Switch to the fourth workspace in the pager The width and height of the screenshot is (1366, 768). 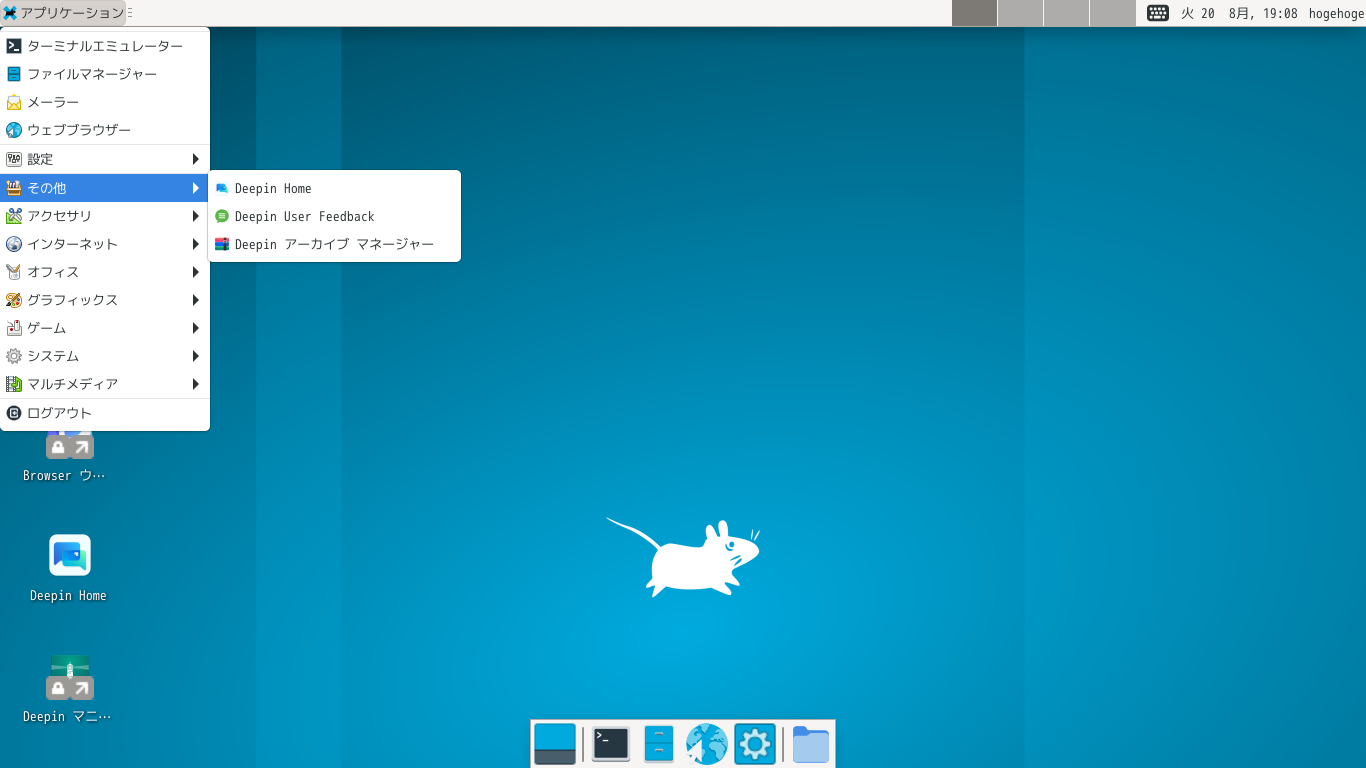[1112, 13]
